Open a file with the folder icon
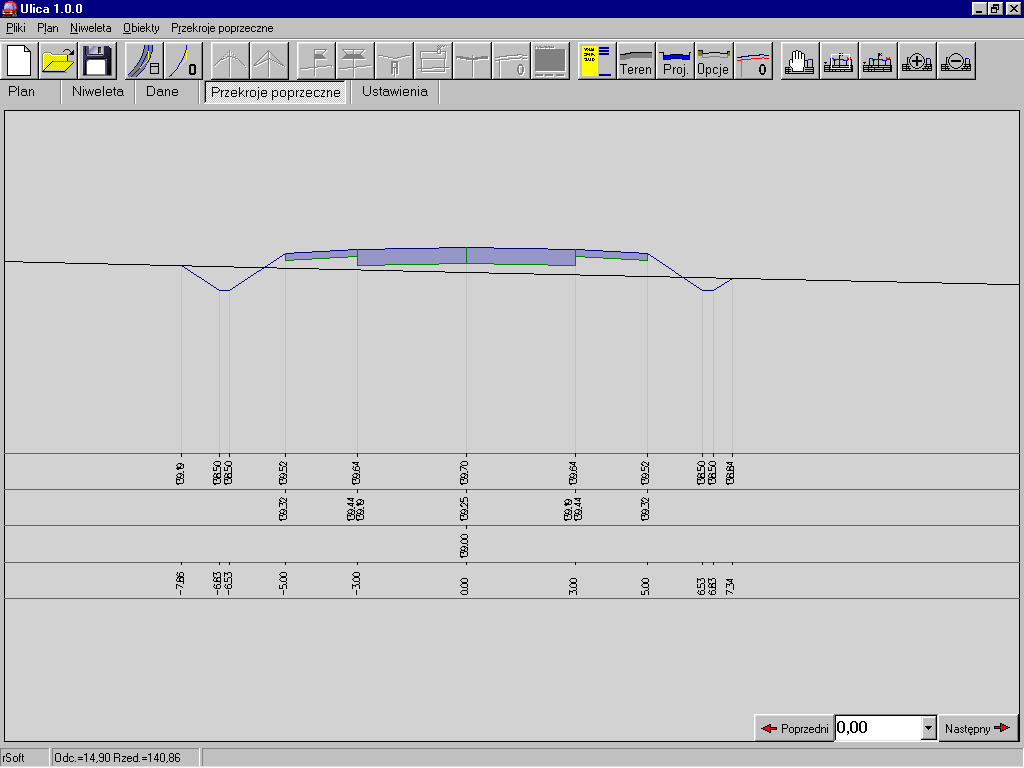This screenshot has height=768, width=1024. [x=59, y=61]
